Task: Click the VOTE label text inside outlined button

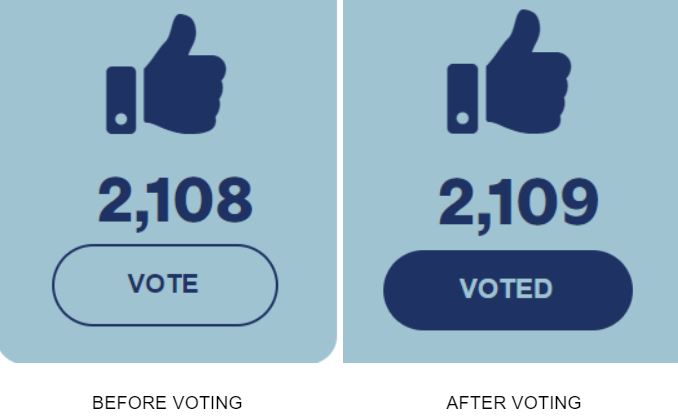Action: coord(163,284)
